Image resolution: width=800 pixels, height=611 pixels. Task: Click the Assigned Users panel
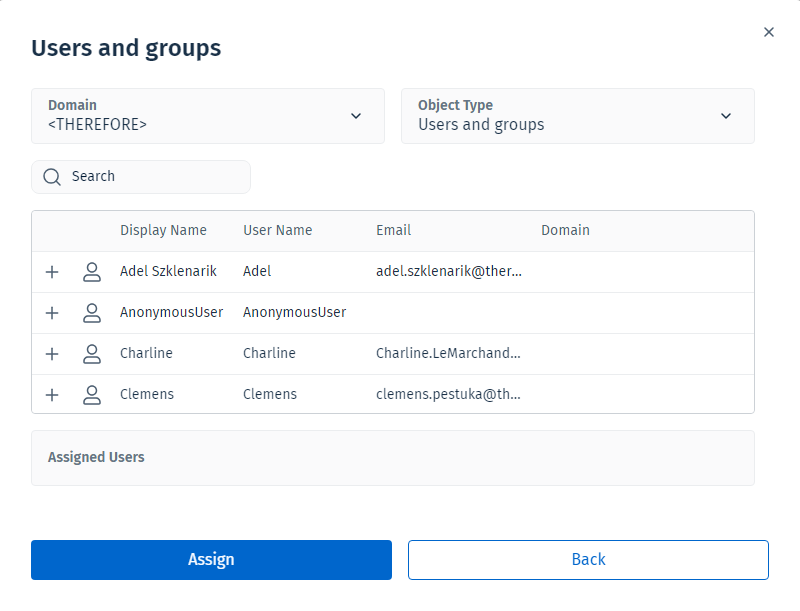(x=393, y=458)
